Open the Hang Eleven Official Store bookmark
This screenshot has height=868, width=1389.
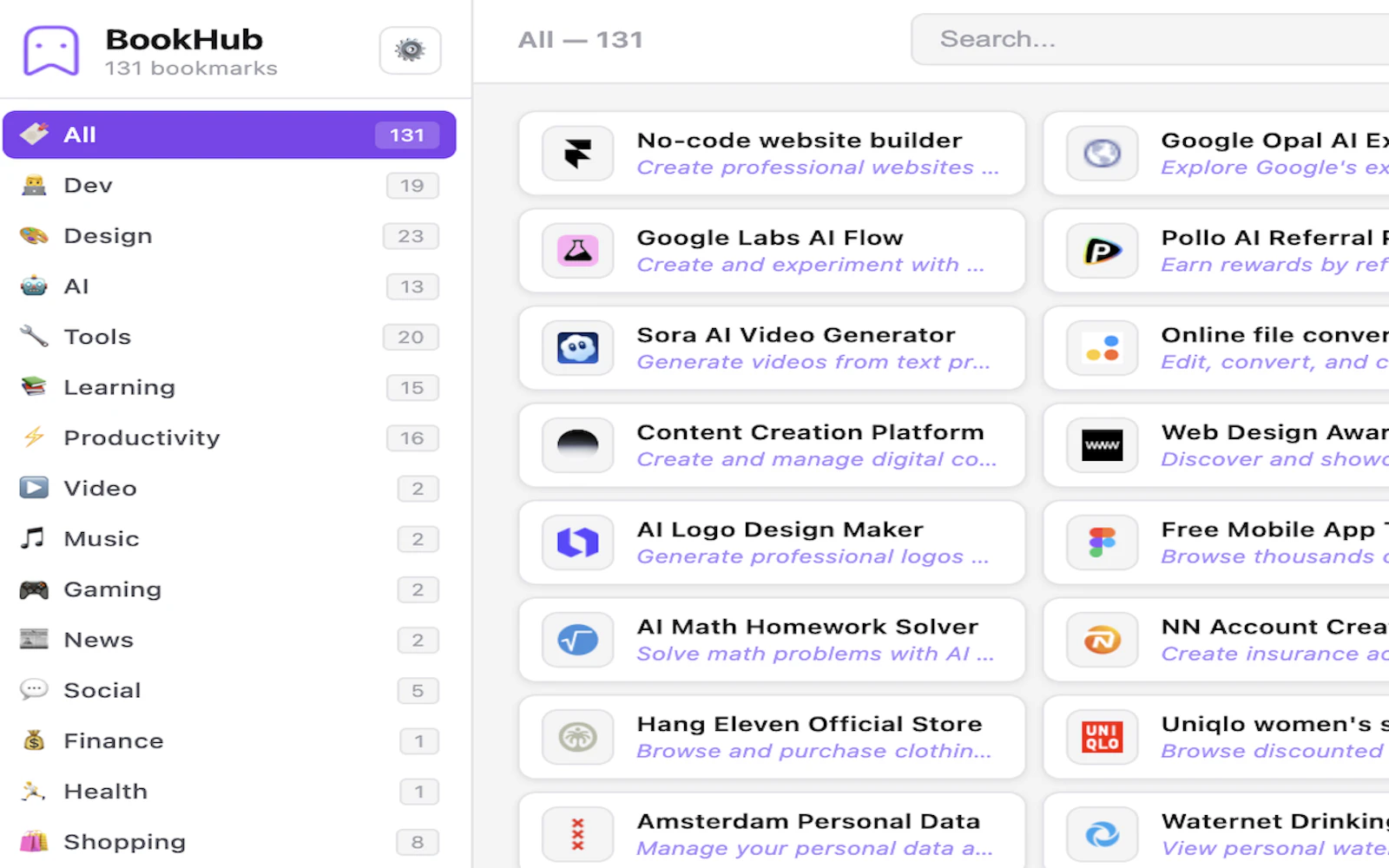[x=772, y=737]
